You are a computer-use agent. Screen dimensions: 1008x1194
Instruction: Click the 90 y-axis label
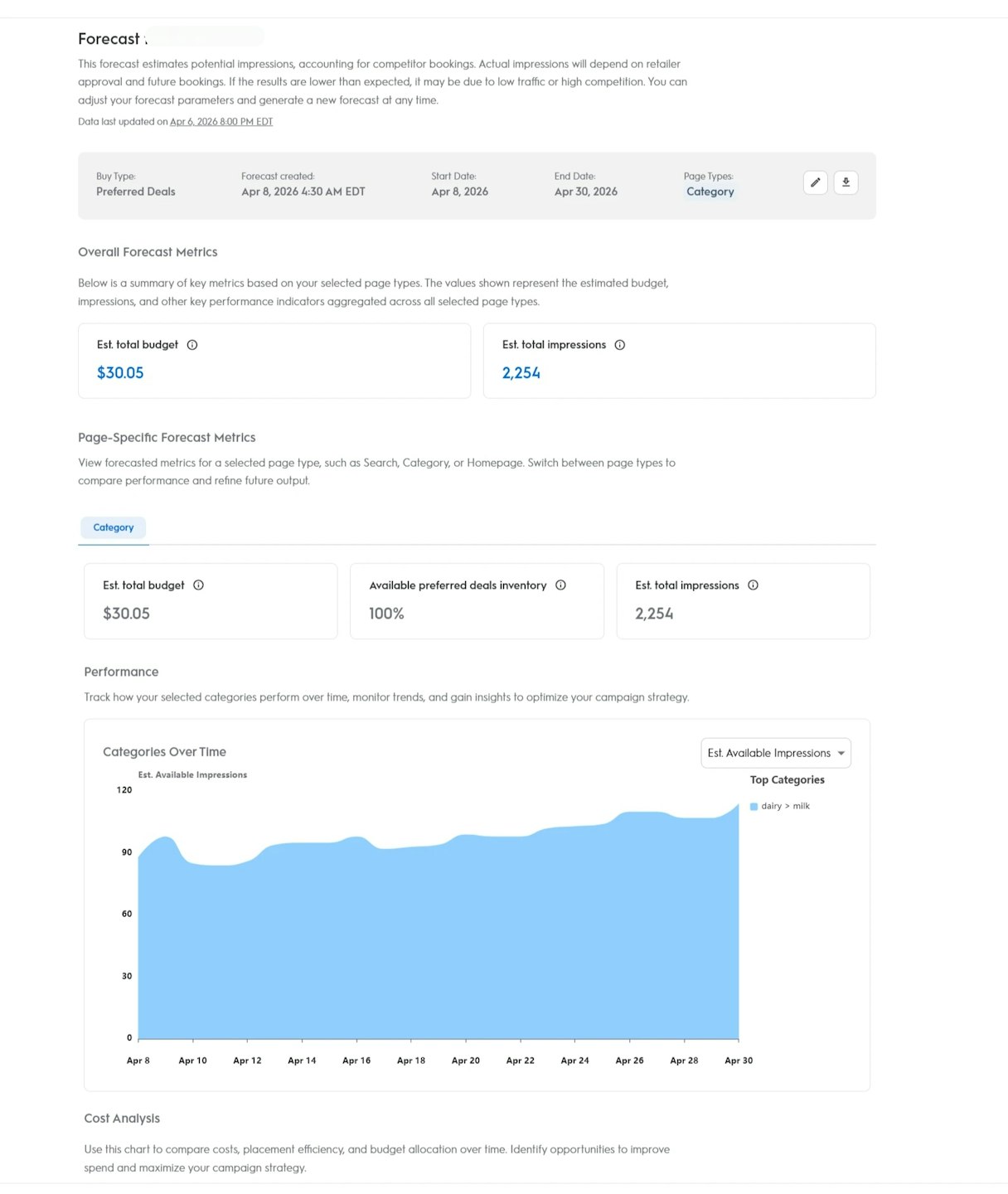coord(127,852)
